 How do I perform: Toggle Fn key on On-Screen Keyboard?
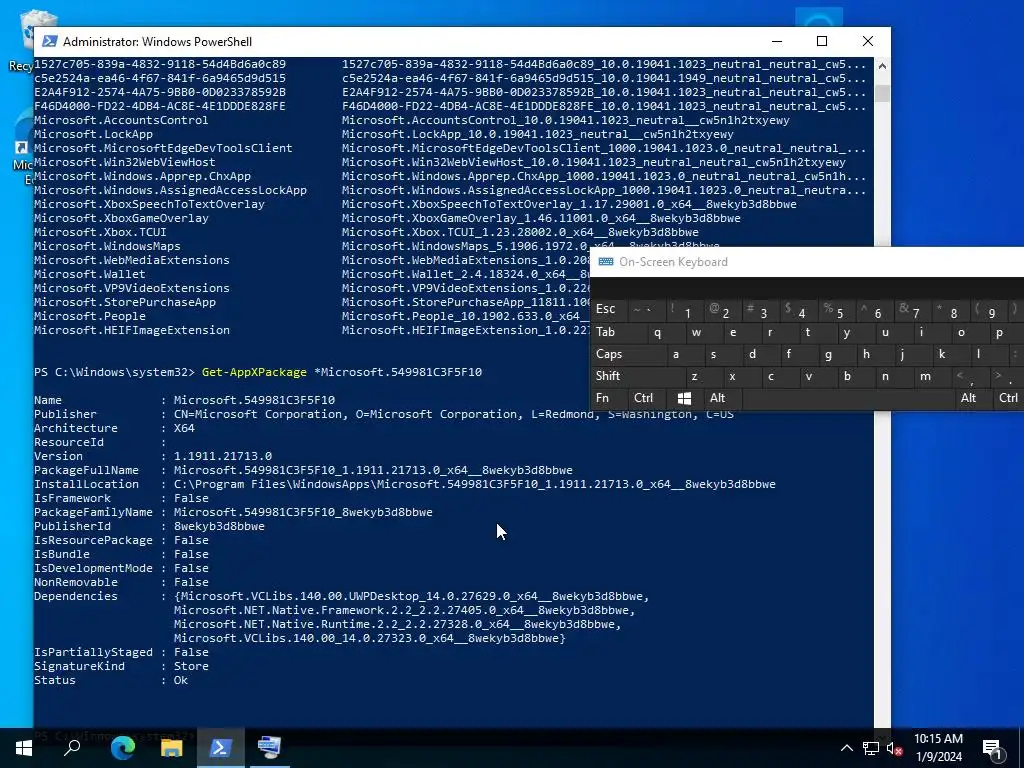coord(608,398)
